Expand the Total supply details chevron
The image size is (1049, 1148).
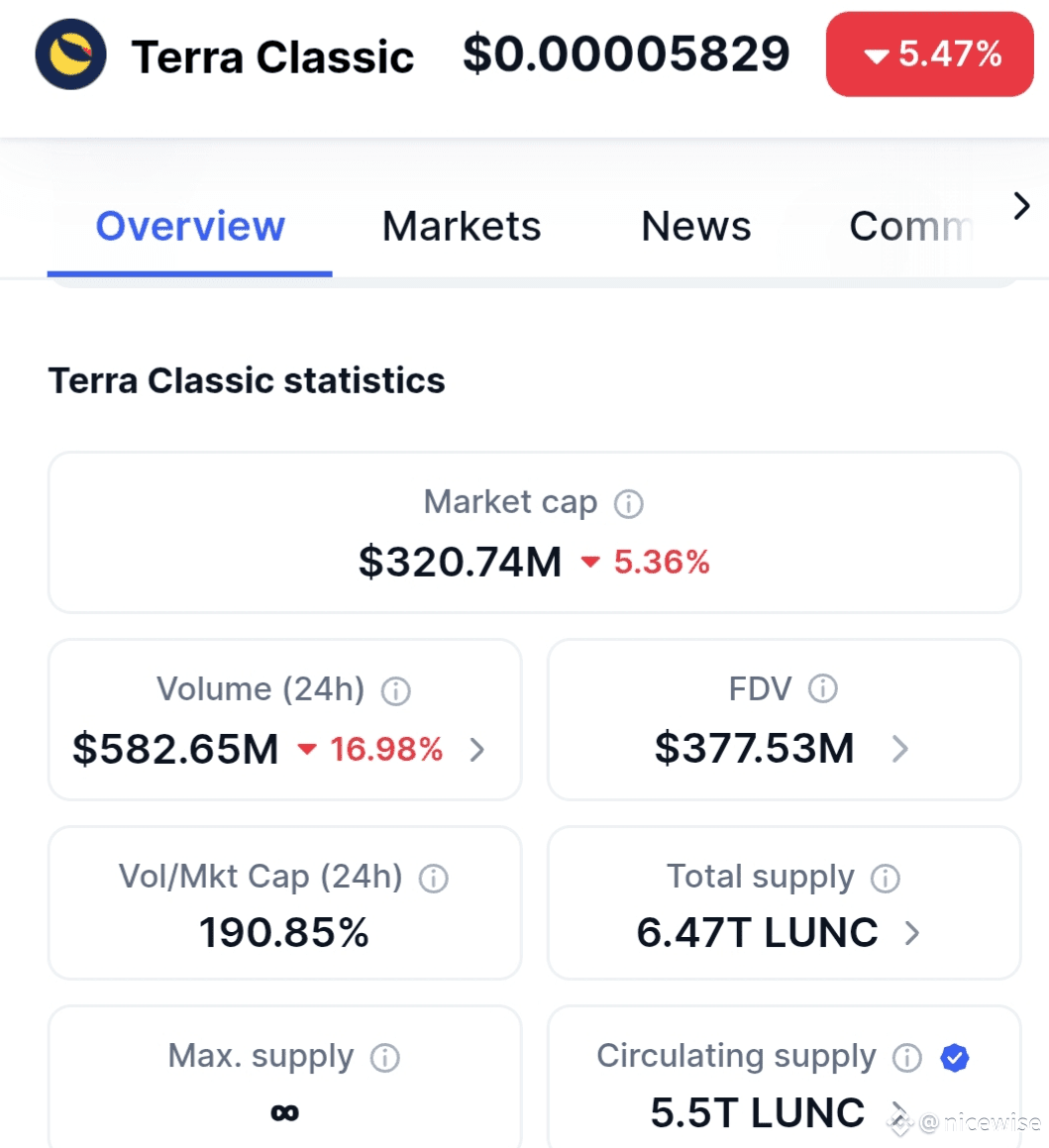912,933
